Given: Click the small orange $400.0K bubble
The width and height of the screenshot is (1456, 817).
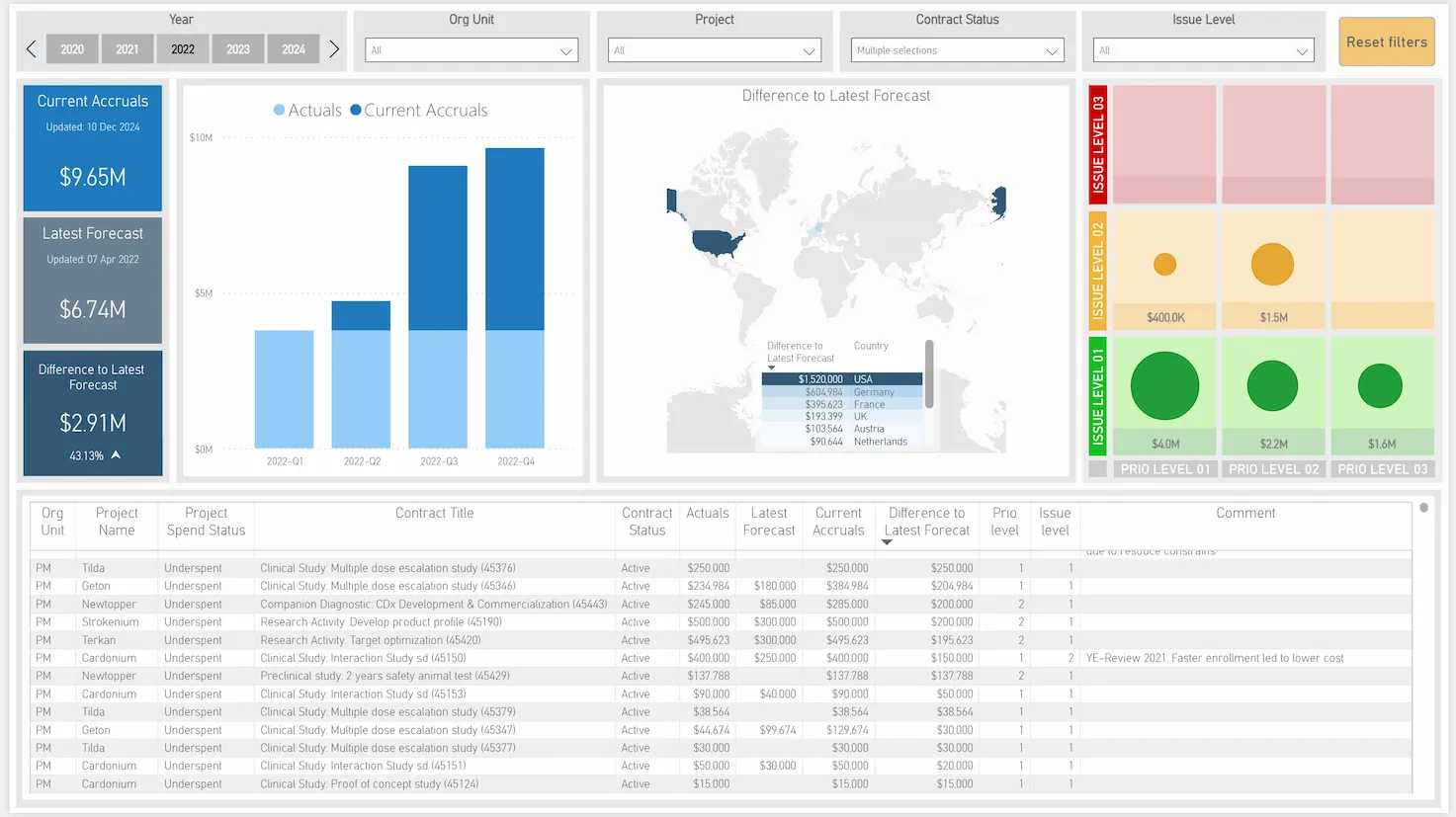Looking at the screenshot, I should pos(1165,264).
